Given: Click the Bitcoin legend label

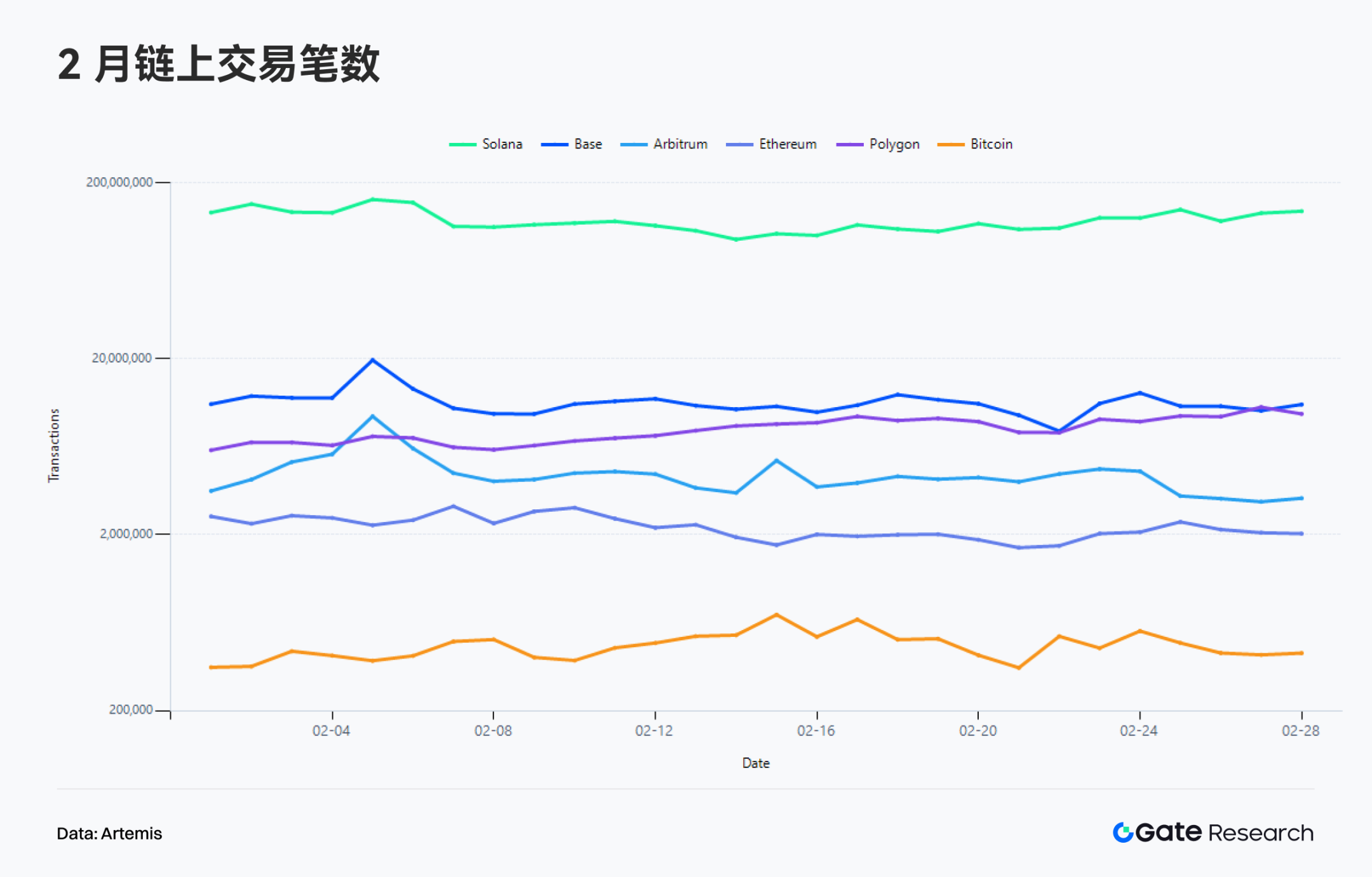Looking at the screenshot, I should (x=991, y=144).
